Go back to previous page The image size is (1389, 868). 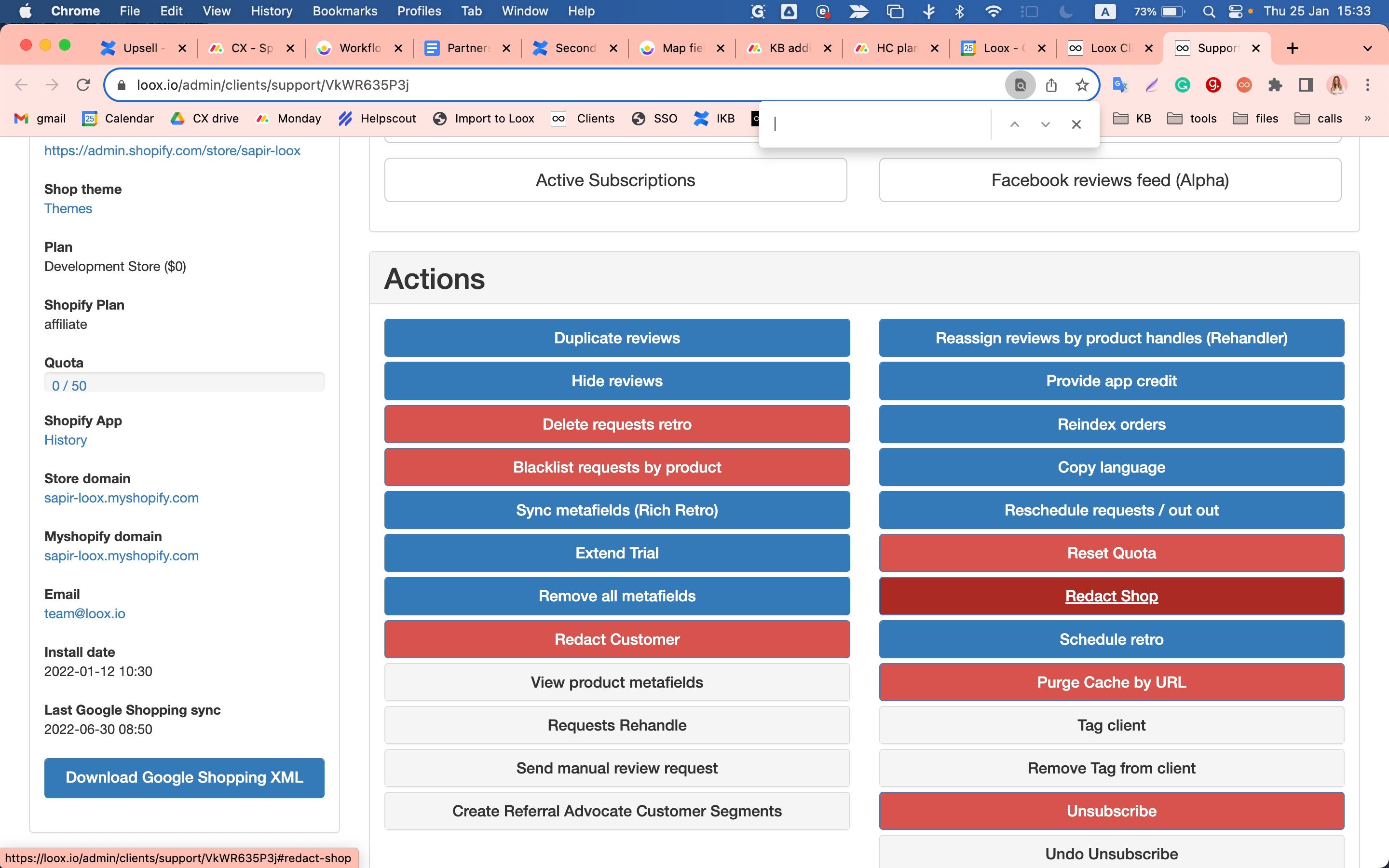pos(21,85)
